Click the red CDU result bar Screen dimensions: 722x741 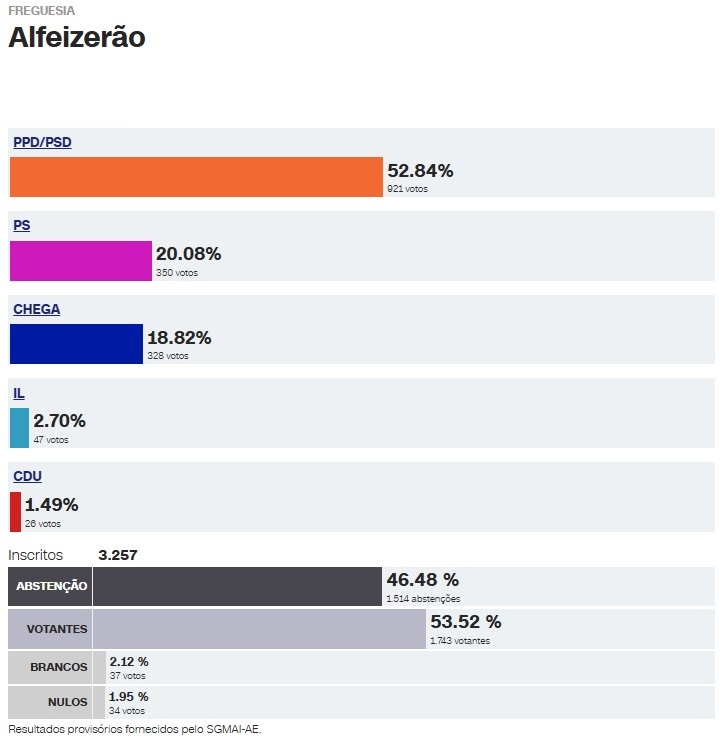coord(15,512)
